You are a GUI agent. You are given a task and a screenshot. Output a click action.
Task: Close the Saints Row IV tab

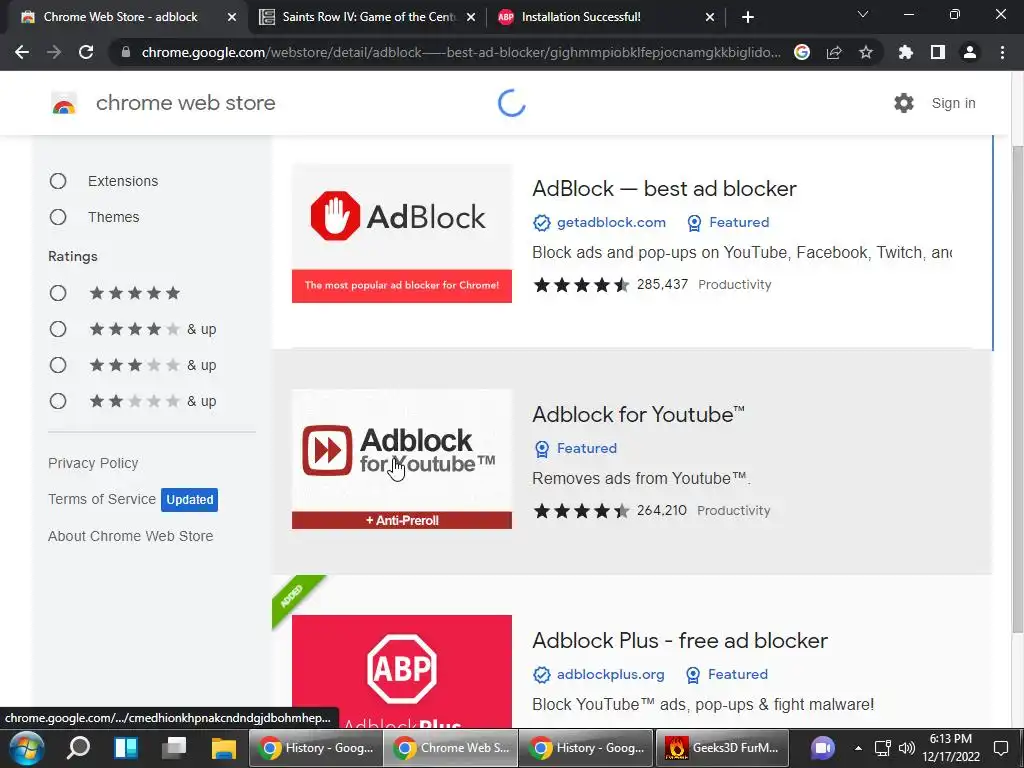[x=471, y=17]
